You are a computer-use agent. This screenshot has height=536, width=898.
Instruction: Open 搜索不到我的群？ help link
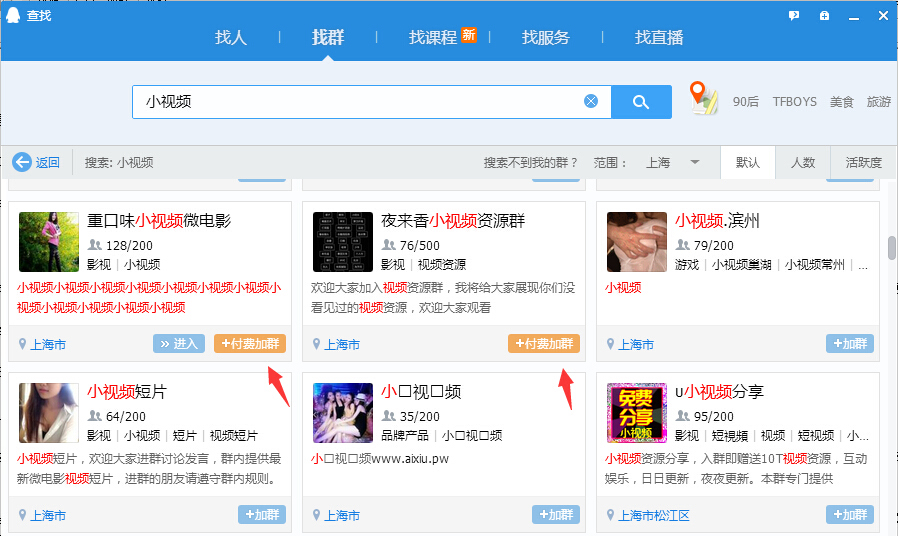coord(531,163)
